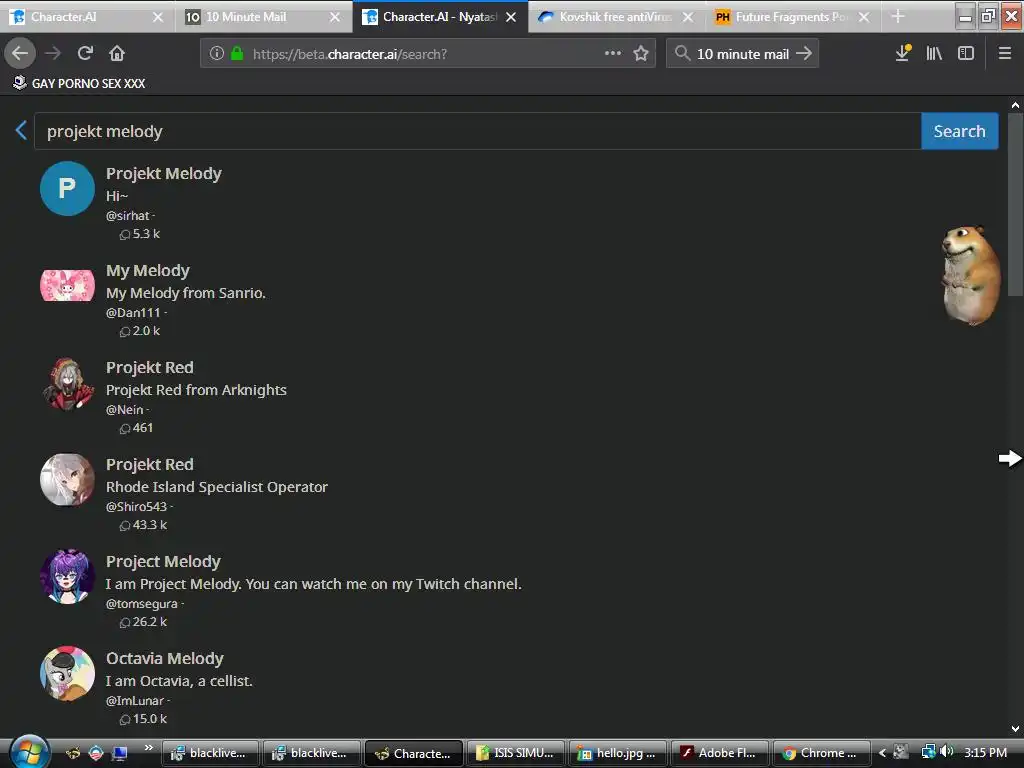Close the 10 Minute Mail tab
1024x768 pixels.
tap(335, 17)
